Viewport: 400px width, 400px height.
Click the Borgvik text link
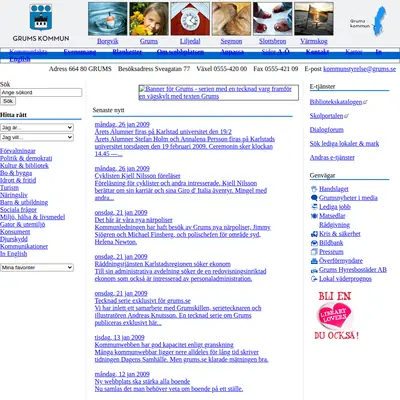pyautogui.click(x=108, y=41)
